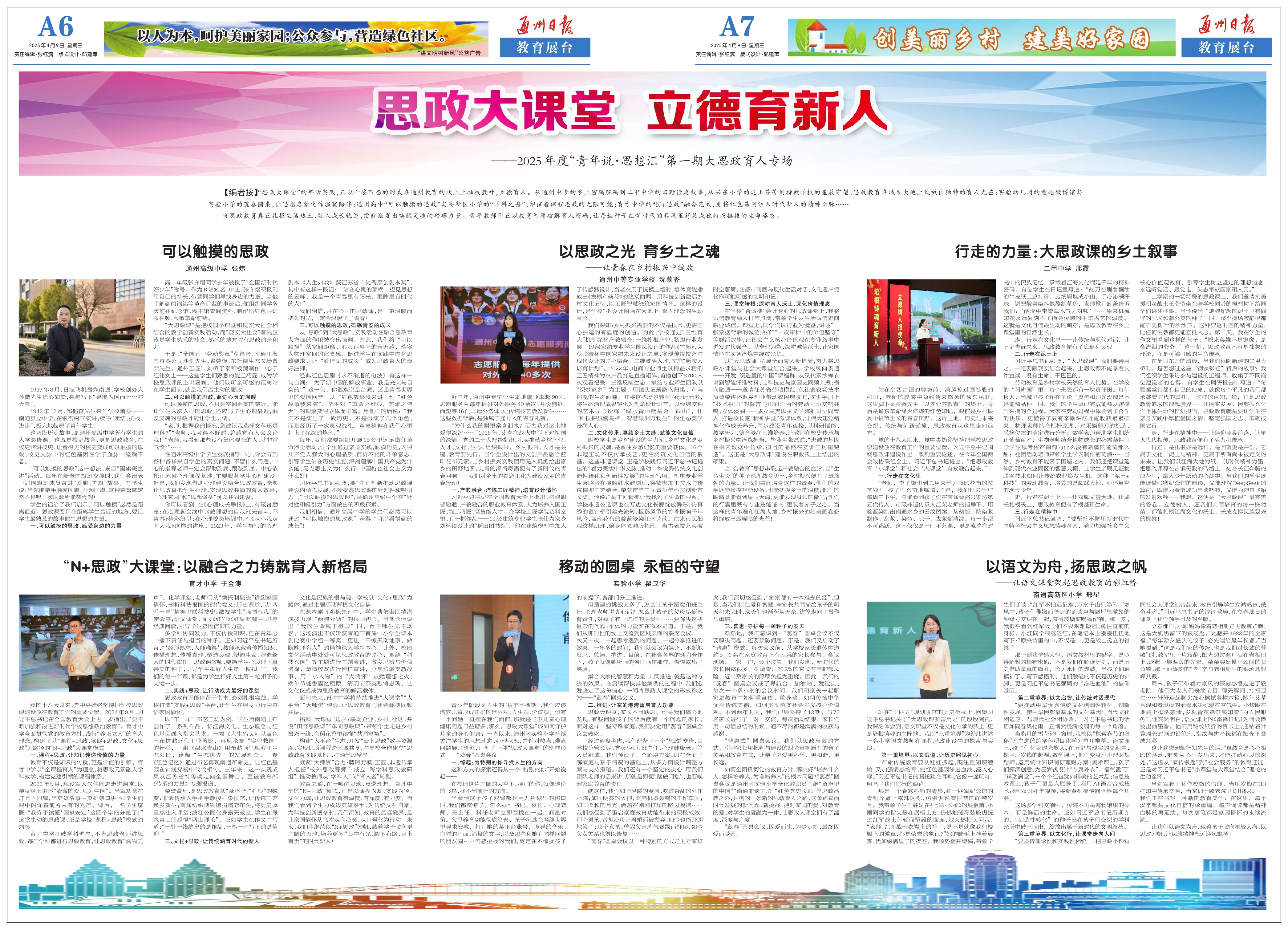The height and width of the screenshot is (930, 1288).
Task: Click article title 移动的圆桌 永恒的守望
Action: point(639,567)
